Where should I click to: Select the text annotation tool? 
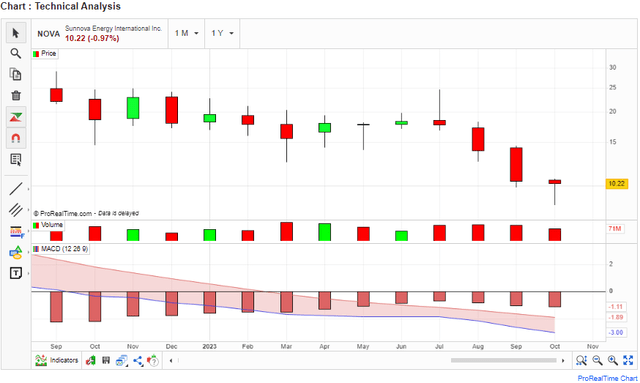[16, 273]
